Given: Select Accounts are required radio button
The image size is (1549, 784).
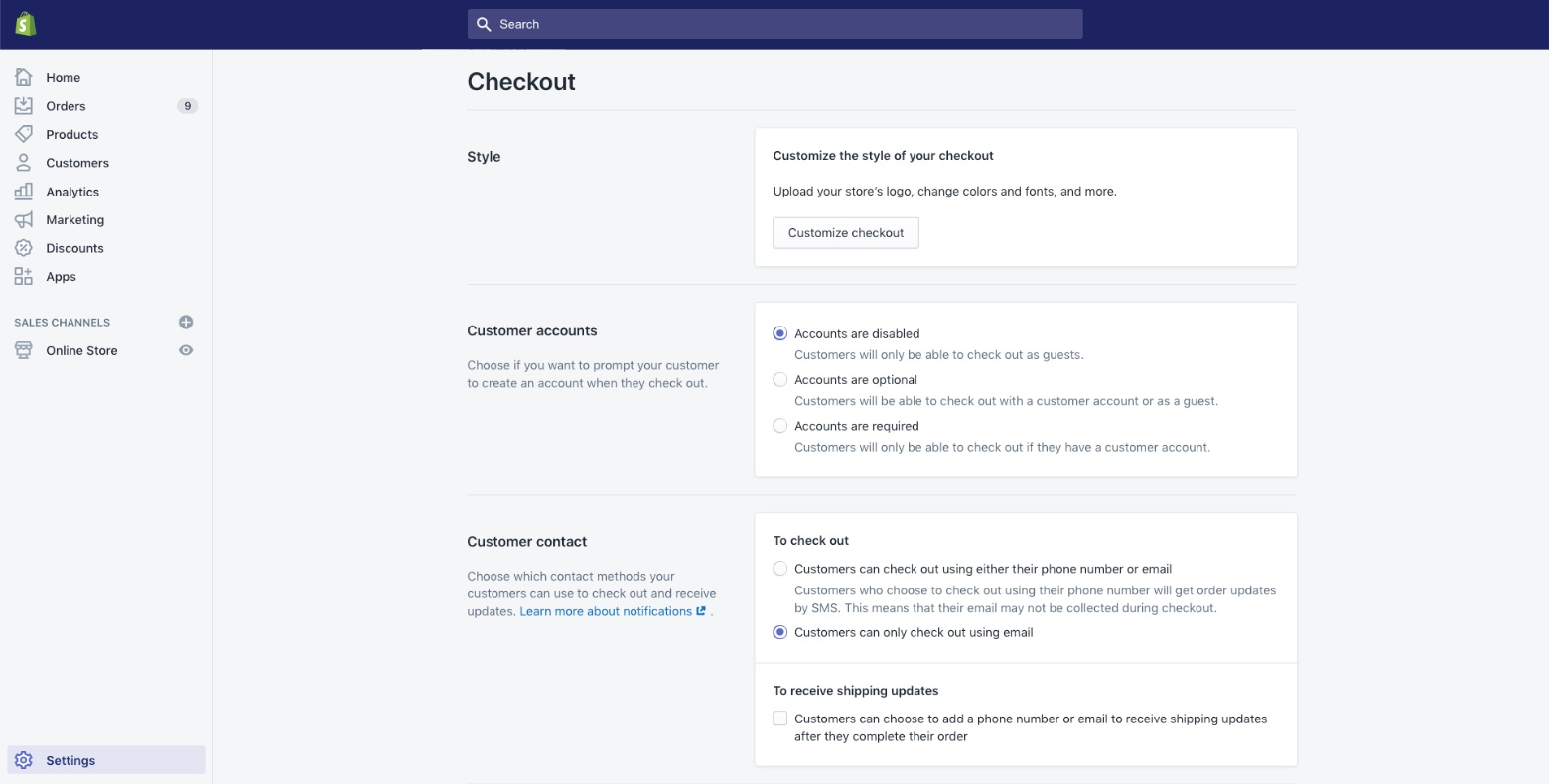Looking at the screenshot, I should [780, 426].
